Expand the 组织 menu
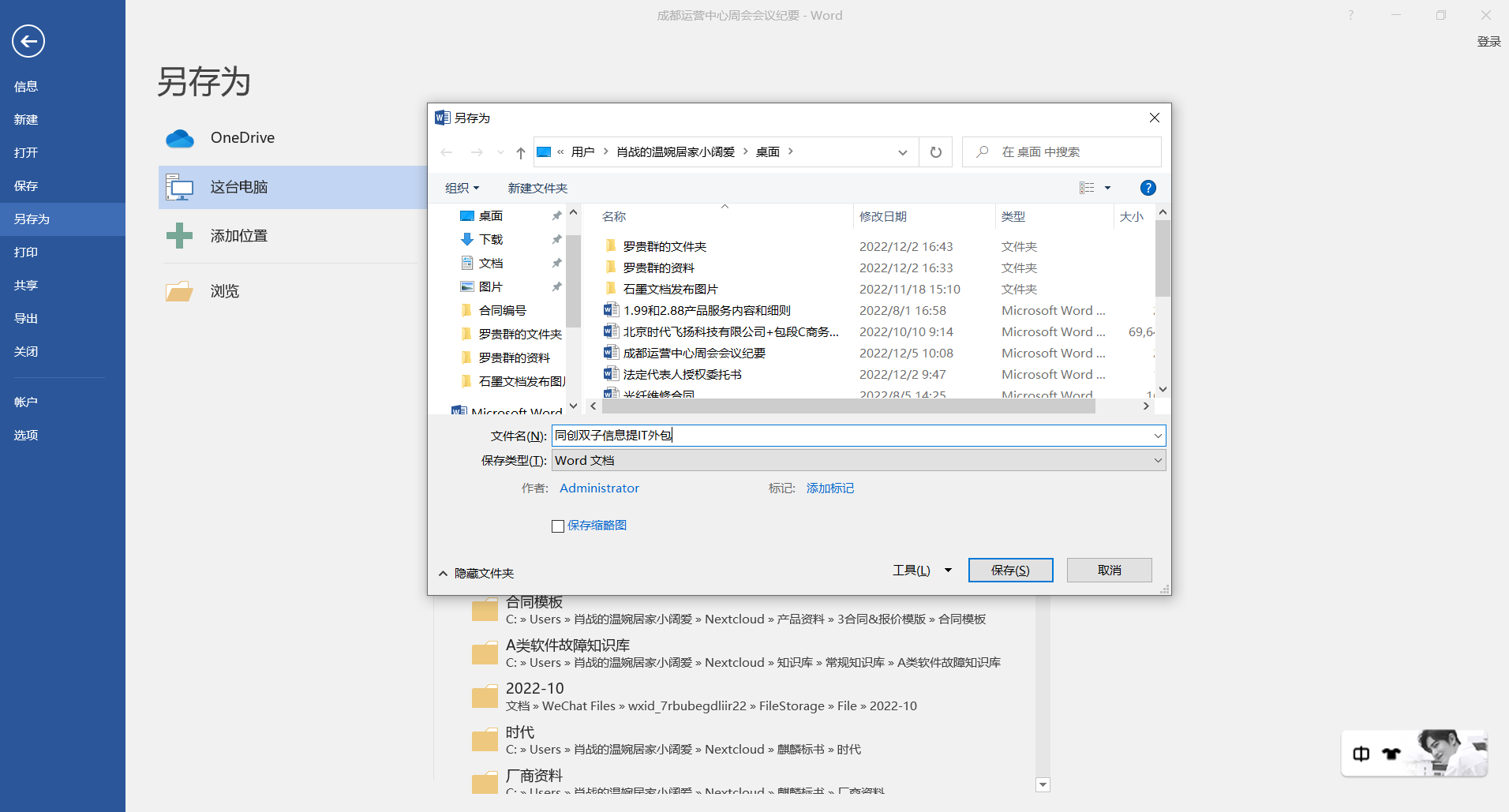1509x812 pixels. pyautogui.click(x=461, y=188)
